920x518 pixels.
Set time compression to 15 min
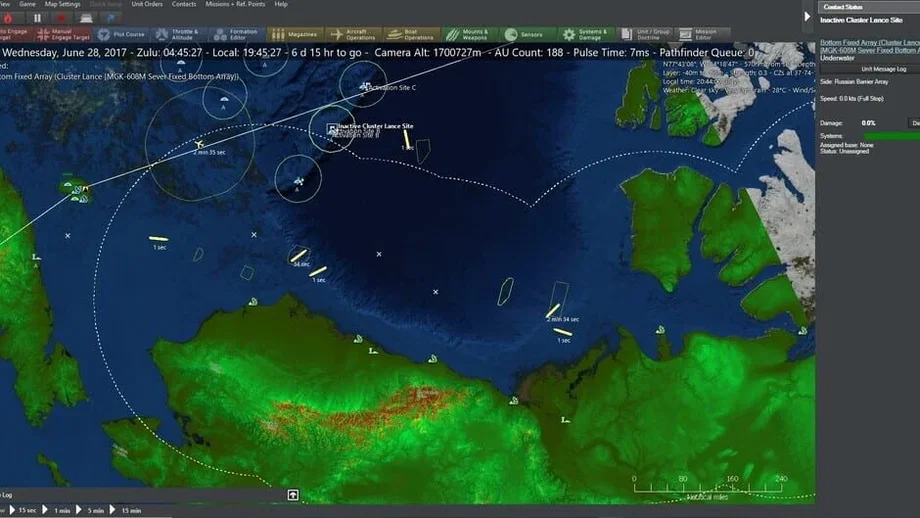click(x=126, y=510)
